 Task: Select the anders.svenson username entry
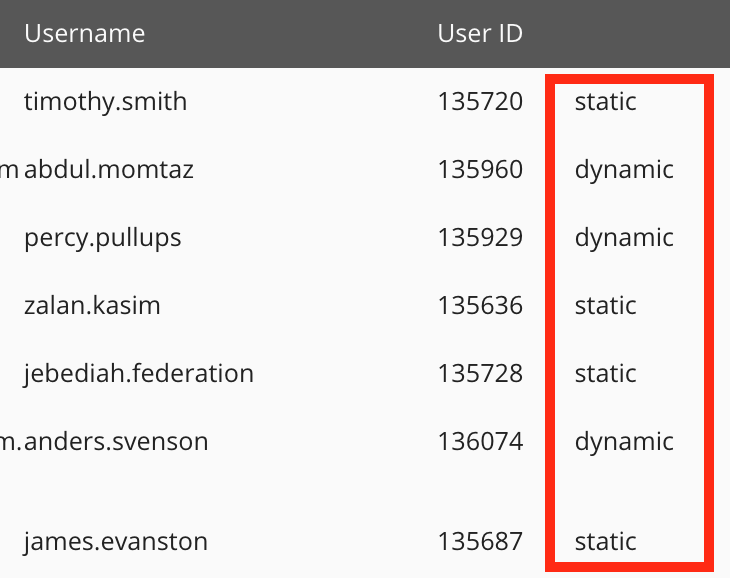(x=116, y=441)
